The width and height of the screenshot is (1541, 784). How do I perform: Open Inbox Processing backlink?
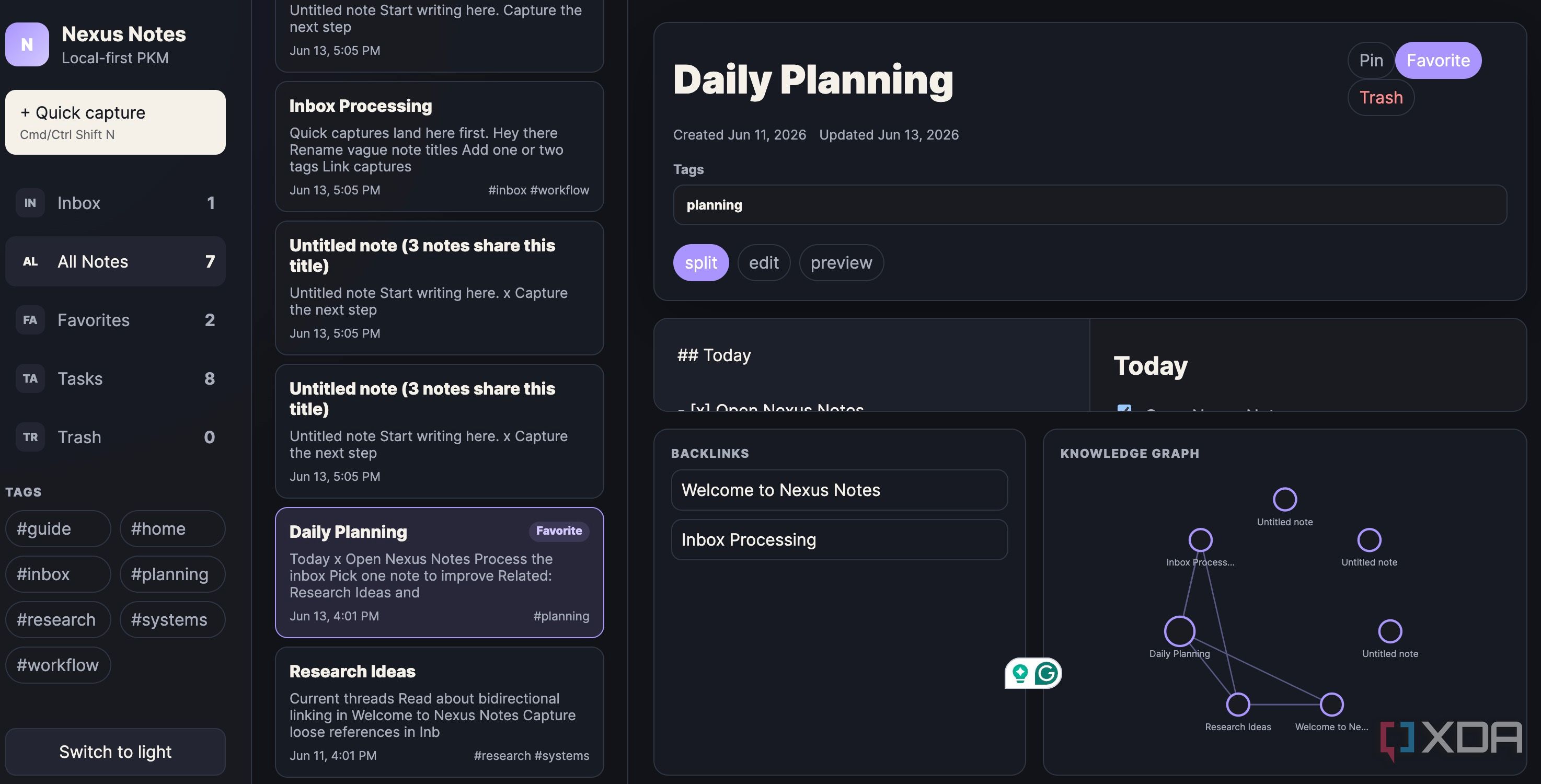pos(839,539)
